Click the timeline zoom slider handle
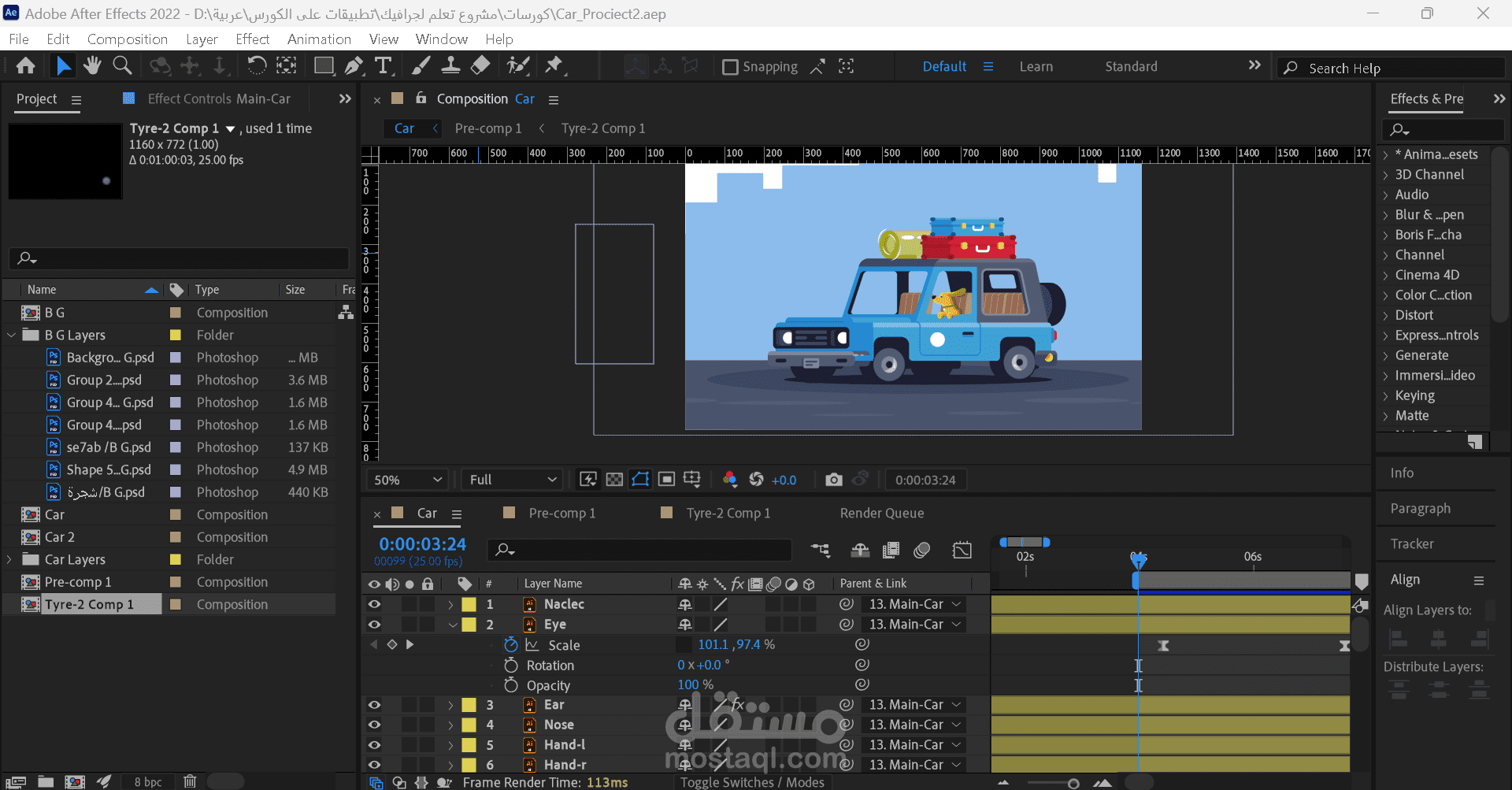This screenshot has width=1512, height=790. pos(1073,783)
